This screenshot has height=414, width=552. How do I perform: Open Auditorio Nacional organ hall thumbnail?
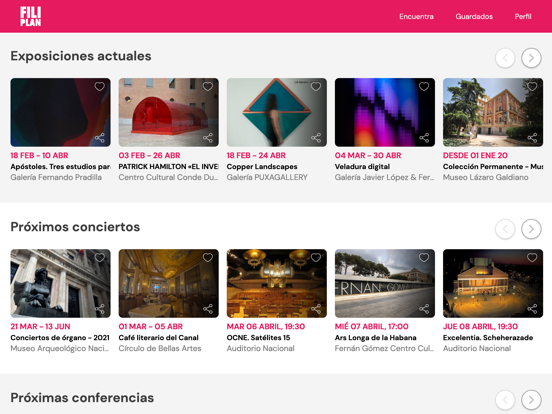tap(276, 283)
